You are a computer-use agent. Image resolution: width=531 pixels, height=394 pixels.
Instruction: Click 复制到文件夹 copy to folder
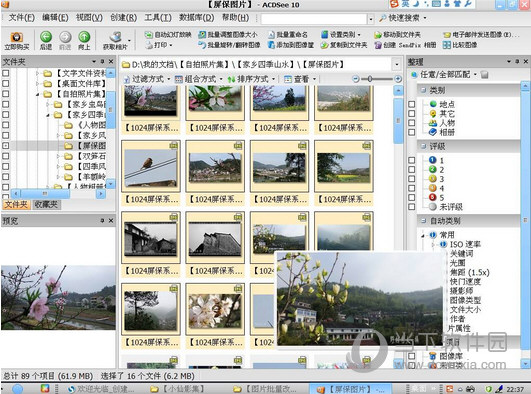pos(344,45)
